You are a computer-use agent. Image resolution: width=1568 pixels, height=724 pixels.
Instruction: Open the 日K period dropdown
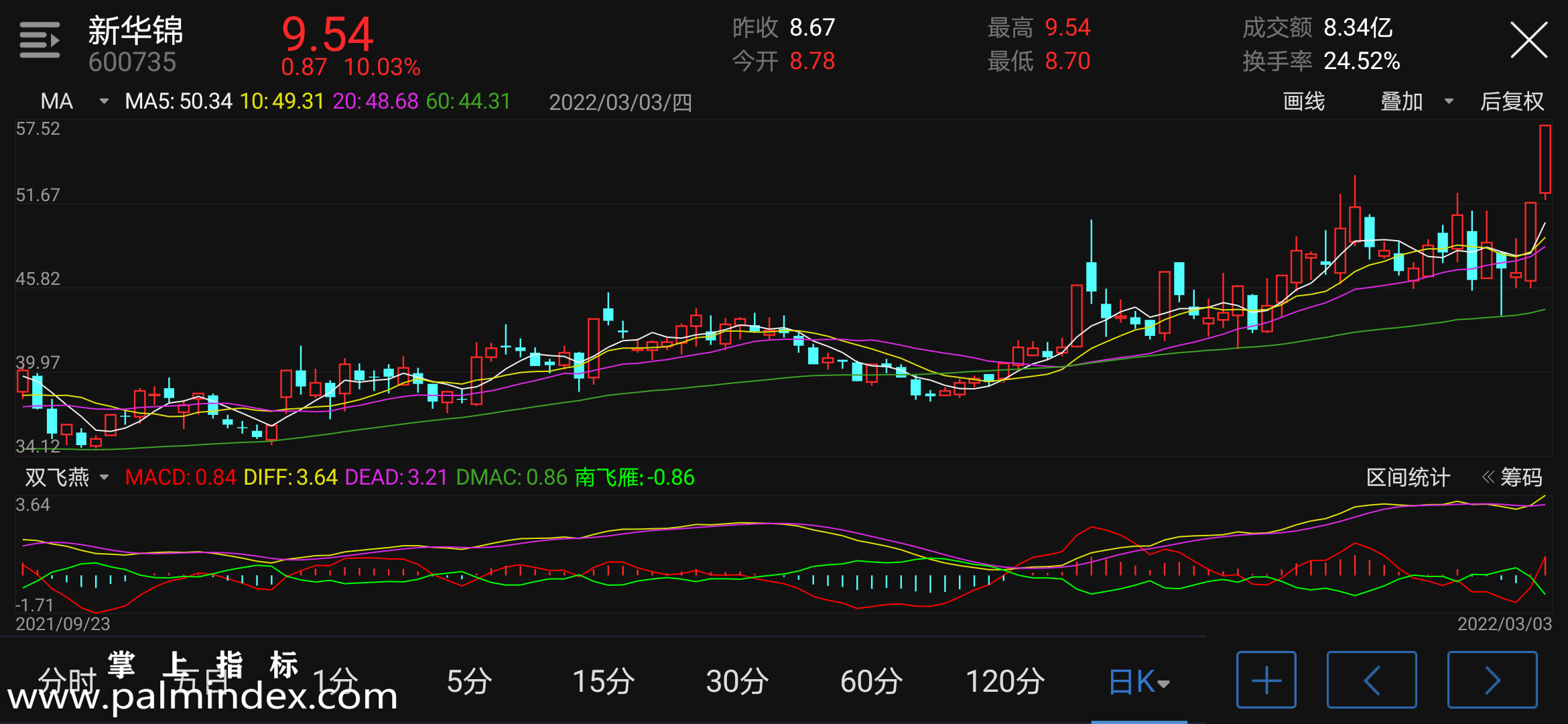pyautogui.click(x=1139, y=682)
